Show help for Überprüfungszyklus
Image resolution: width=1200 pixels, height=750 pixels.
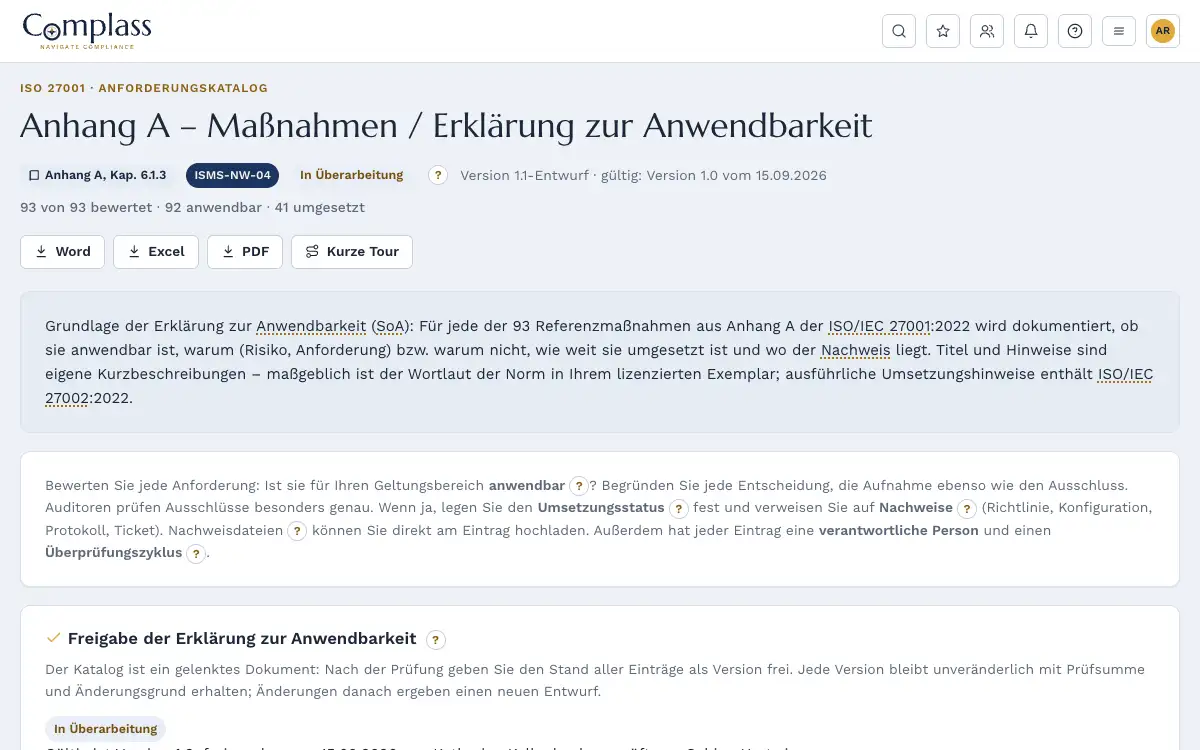coord(196,554)
